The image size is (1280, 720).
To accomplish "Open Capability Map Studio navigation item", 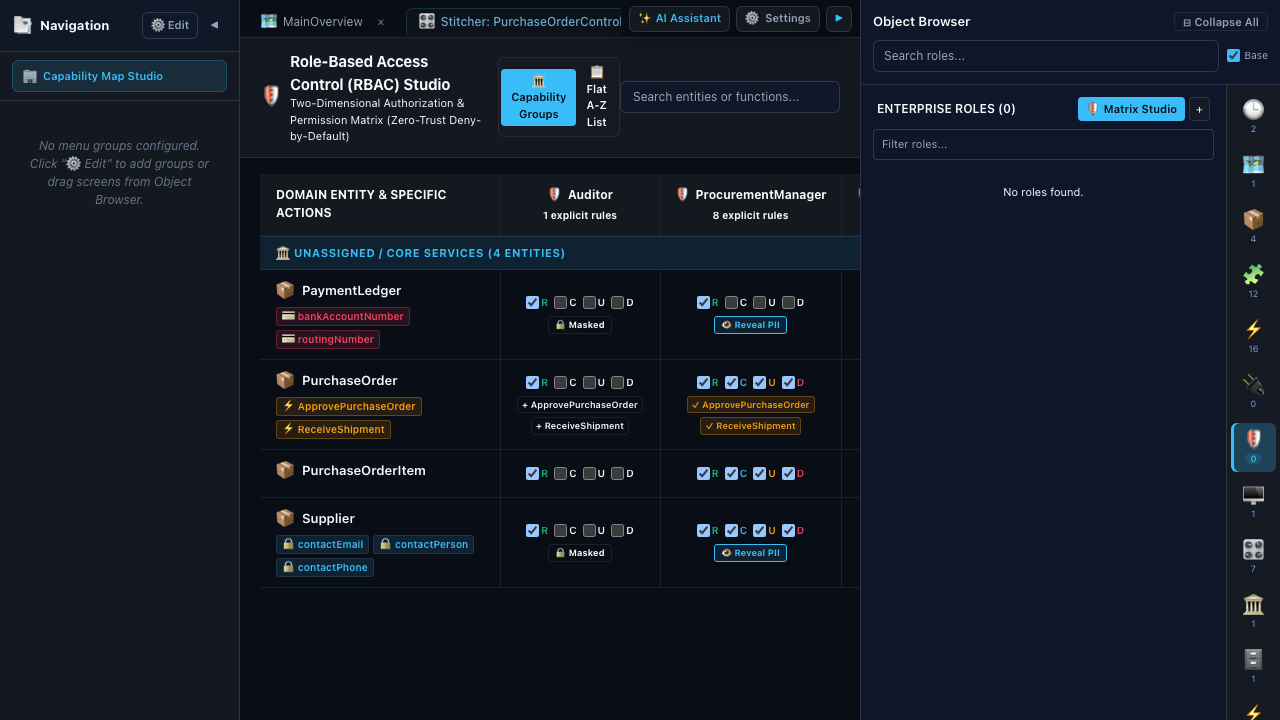I will pyautogui.click(x=119, y=76).
